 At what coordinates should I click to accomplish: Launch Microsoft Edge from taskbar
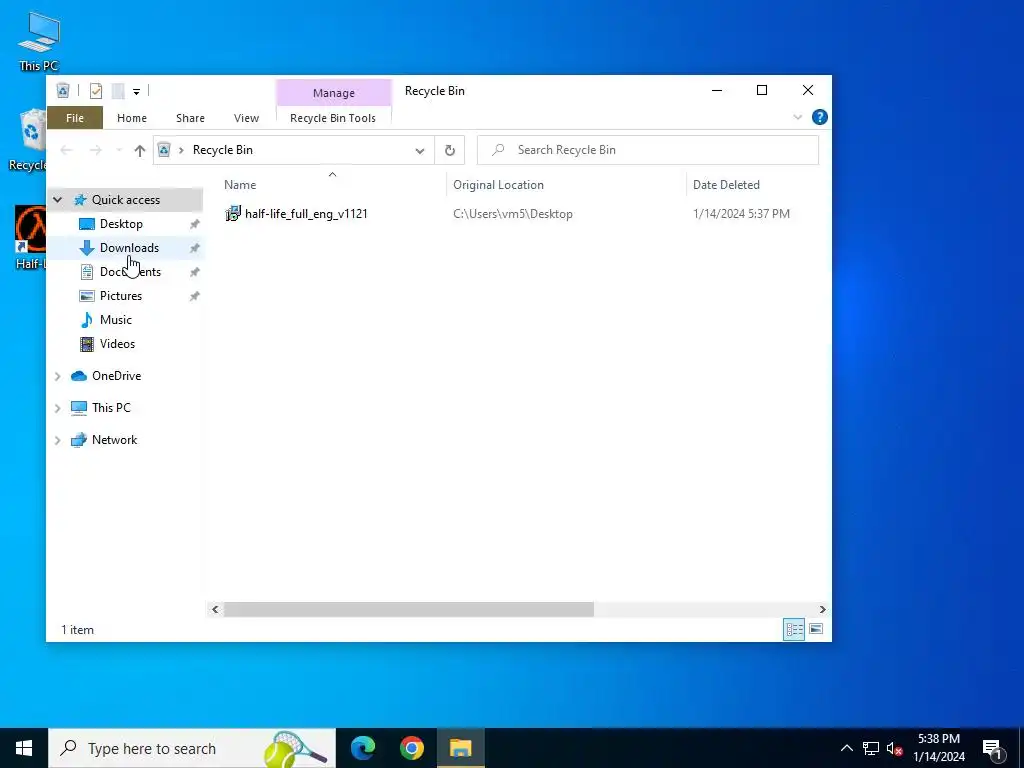point(363,748)
